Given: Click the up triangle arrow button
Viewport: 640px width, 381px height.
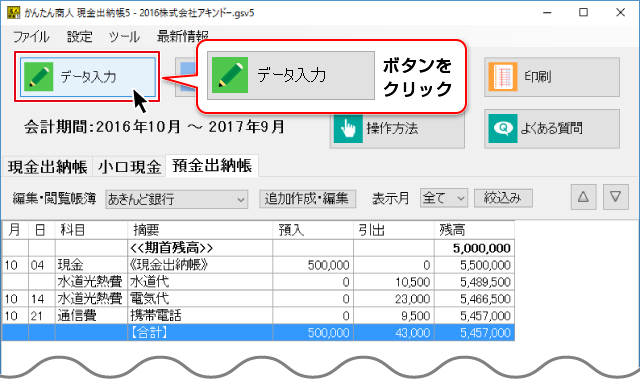Looking at the screenshot, I should (x=583, y=197).
